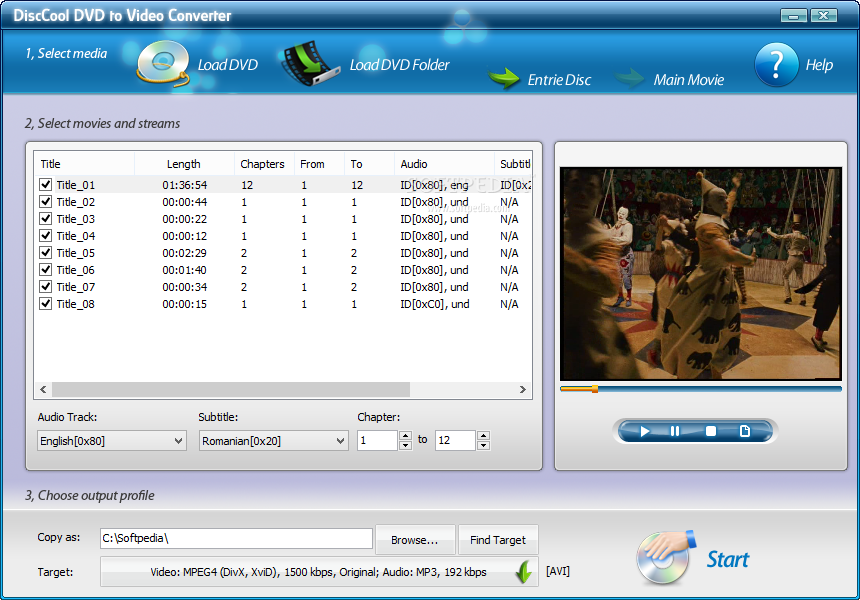This screenshot has width=860, height=600.
Task: Pause the preview video
Action: [675, 432]
